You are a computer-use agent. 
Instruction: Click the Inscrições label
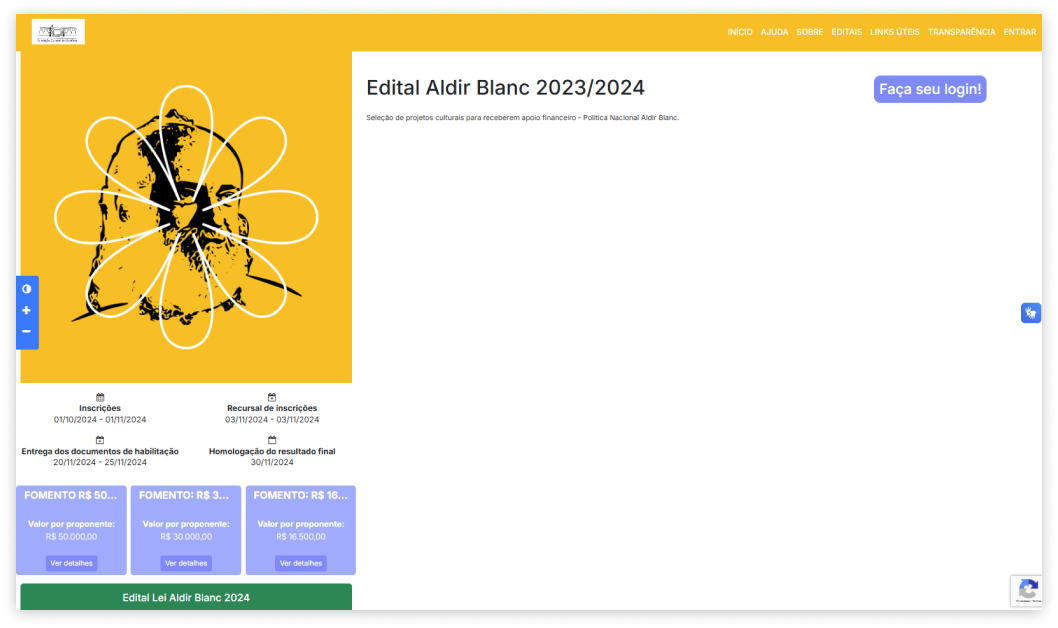coord(100,408)
